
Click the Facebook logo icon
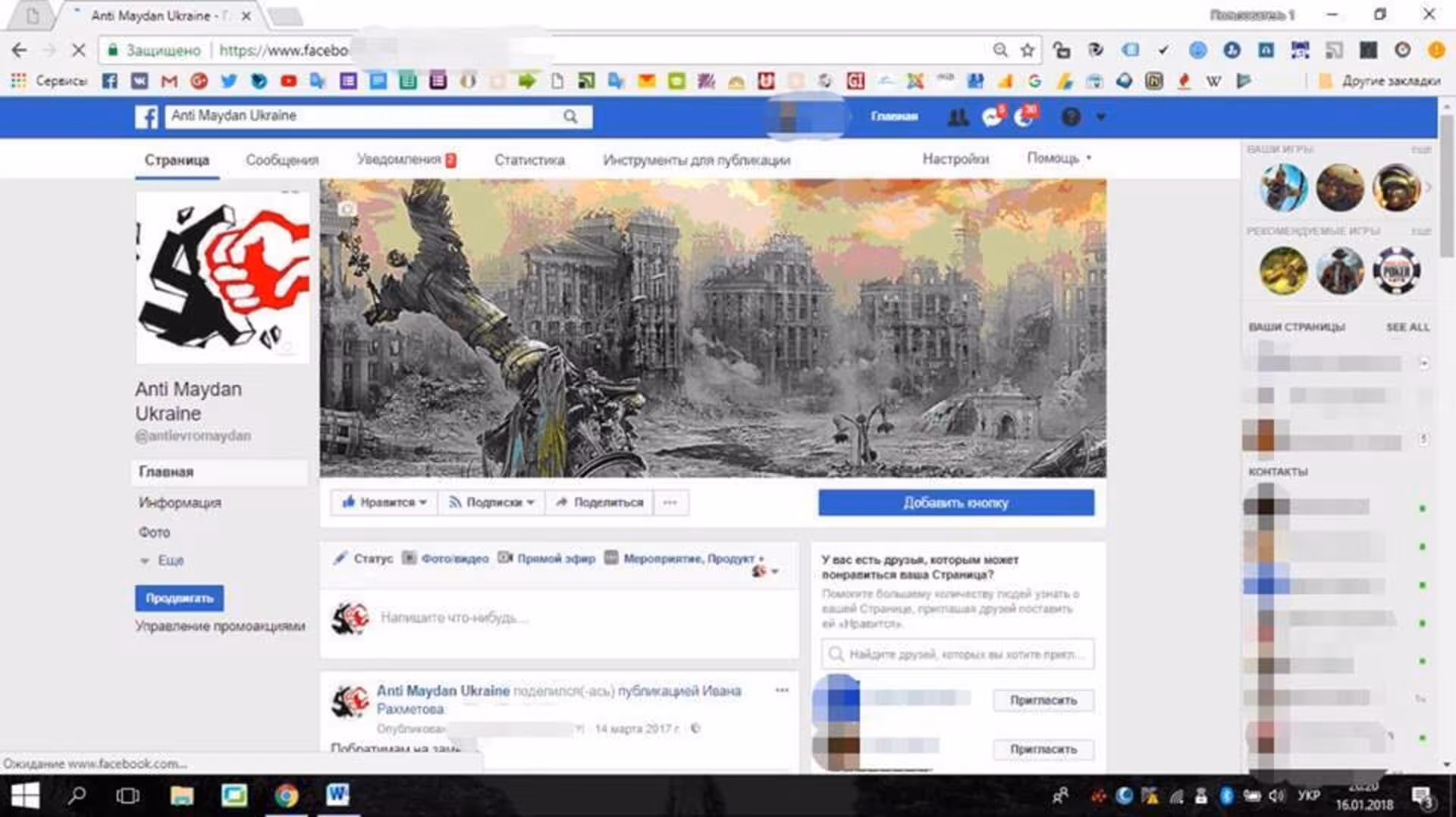point(146,117)
